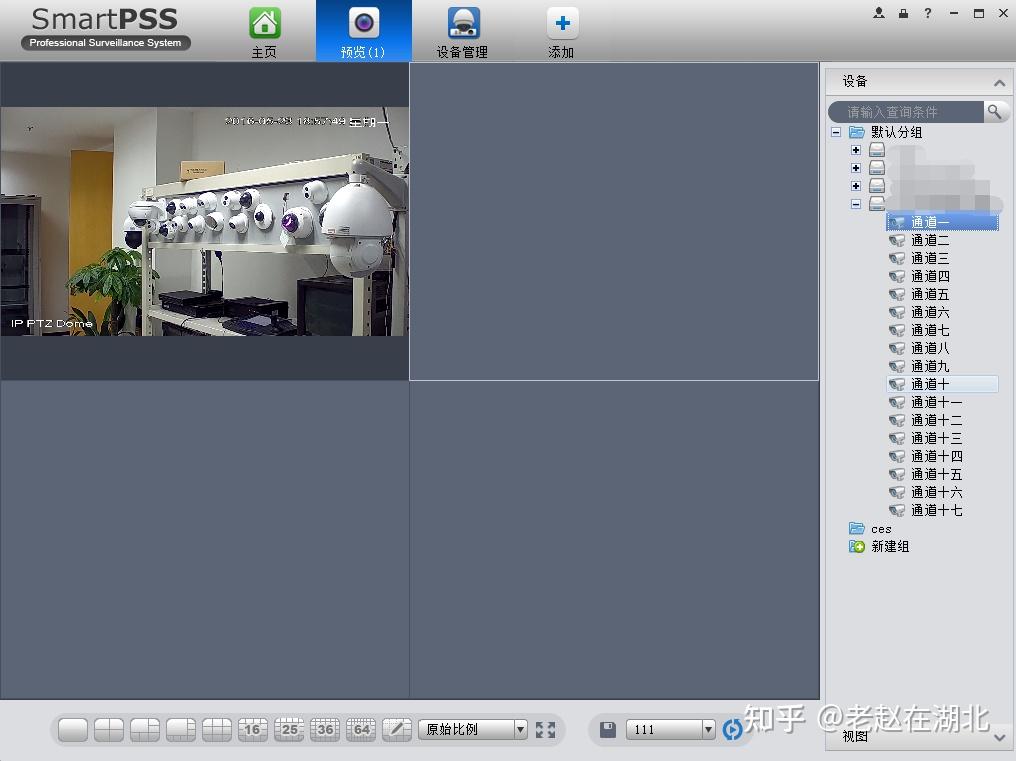Click the lock icon in title bar
The height and width of the screenshot is (761, 1016).
[903, 13]
